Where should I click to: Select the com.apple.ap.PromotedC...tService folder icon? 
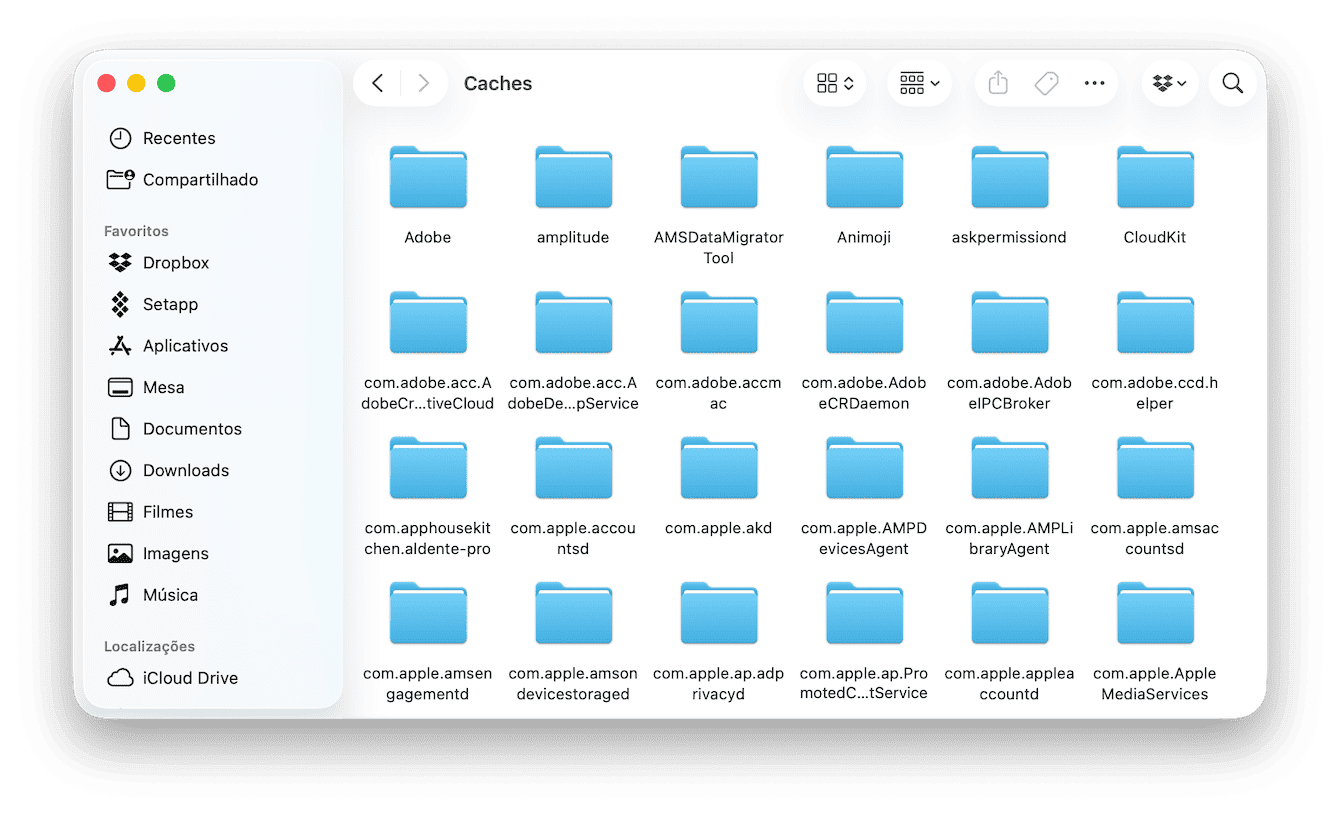864,613
